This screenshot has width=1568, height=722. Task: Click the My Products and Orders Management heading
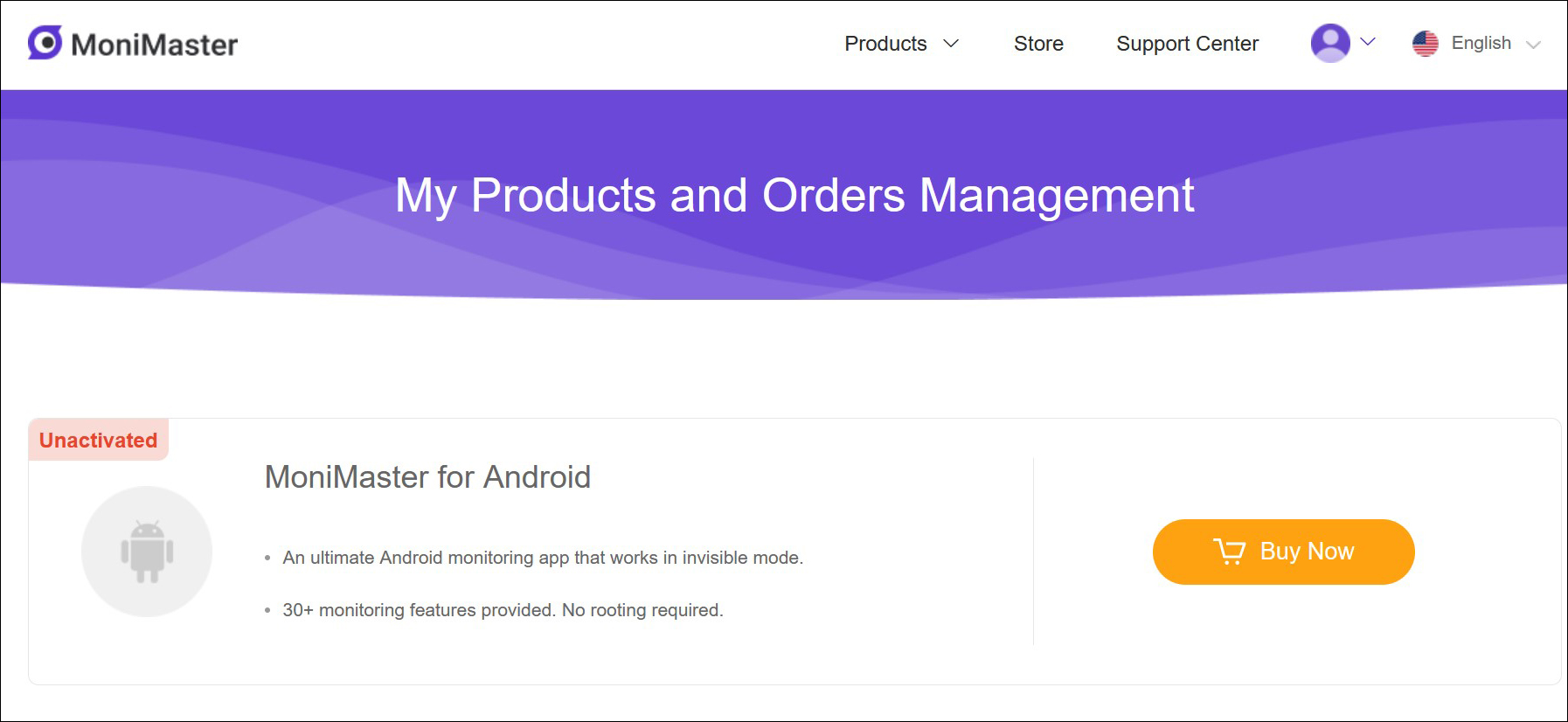[794, 196]
